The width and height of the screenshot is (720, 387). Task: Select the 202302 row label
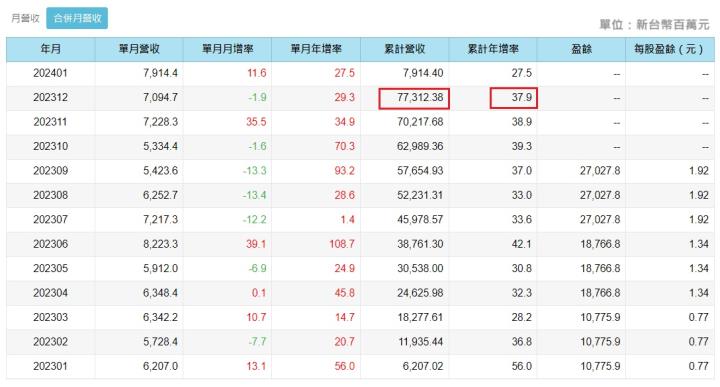pos(51,342)
